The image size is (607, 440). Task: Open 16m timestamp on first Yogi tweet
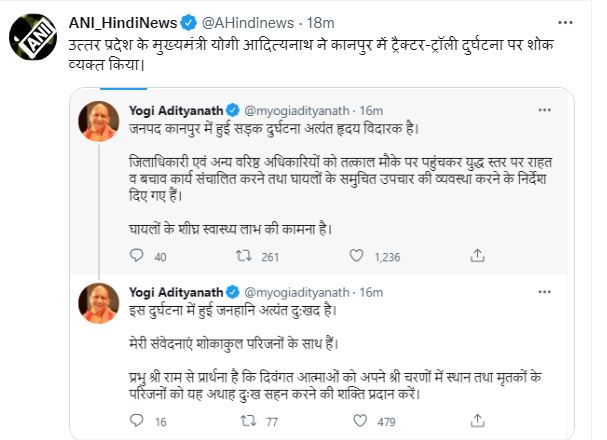(370, 108)
